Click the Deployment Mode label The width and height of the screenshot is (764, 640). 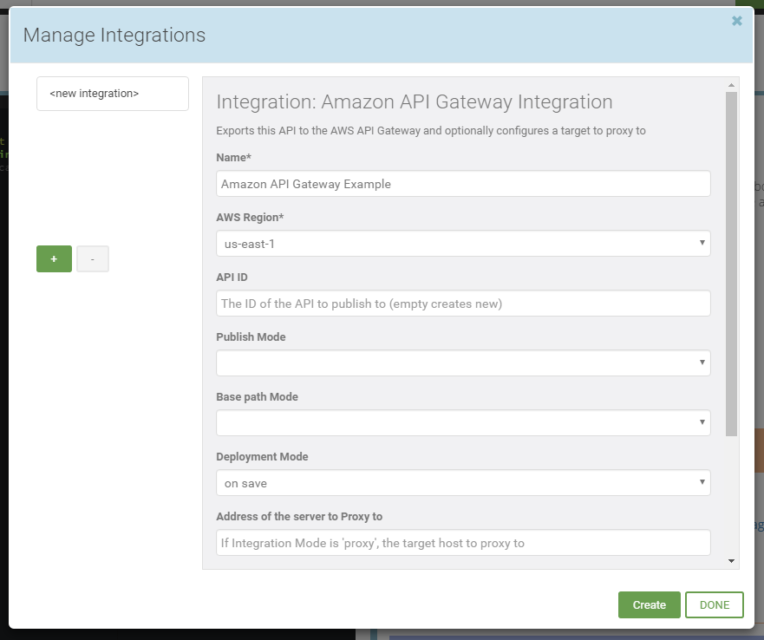(262, 457)
